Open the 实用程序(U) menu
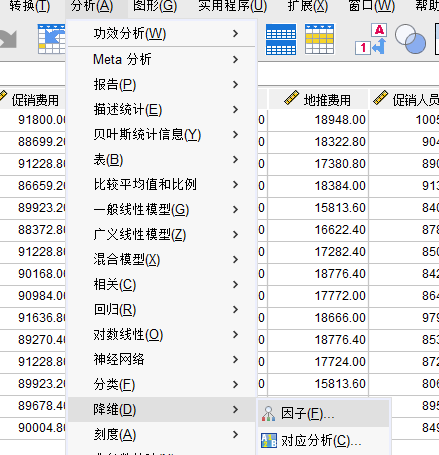Viewport: 439px width, 455px height. [233, 6]
